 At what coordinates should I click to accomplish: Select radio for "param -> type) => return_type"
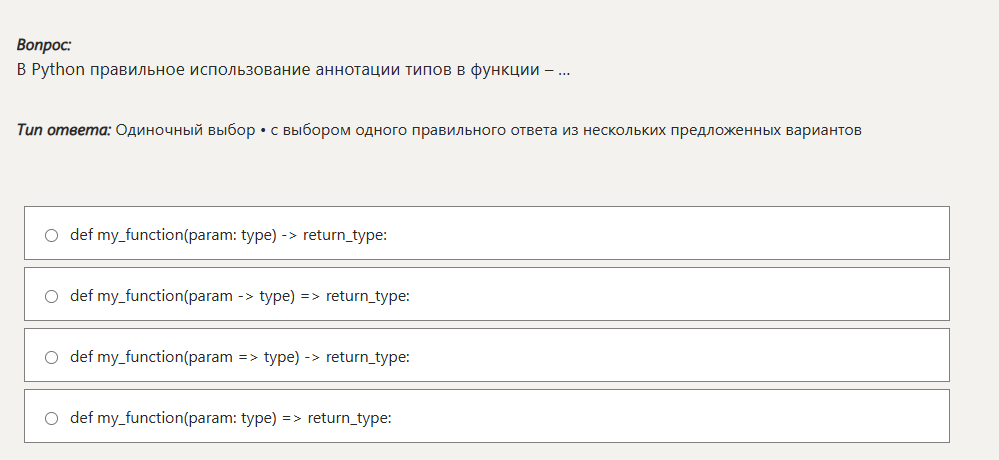pyautogui.click(x=51, y=296)
